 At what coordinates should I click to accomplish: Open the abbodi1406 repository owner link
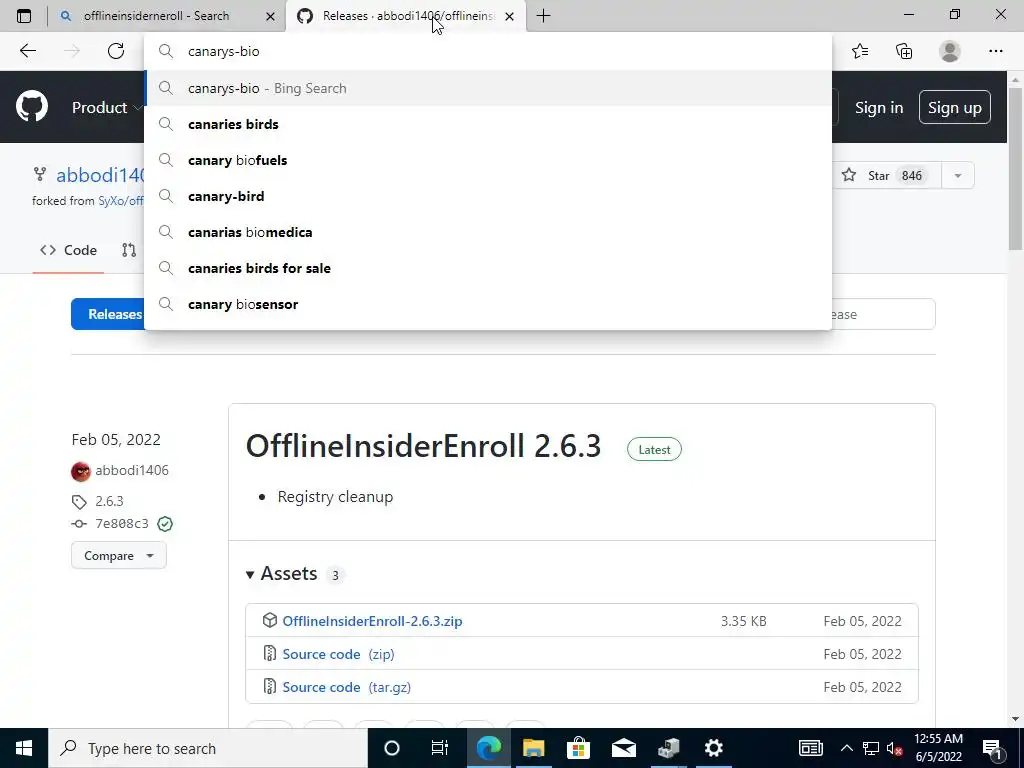click(99, 175)
